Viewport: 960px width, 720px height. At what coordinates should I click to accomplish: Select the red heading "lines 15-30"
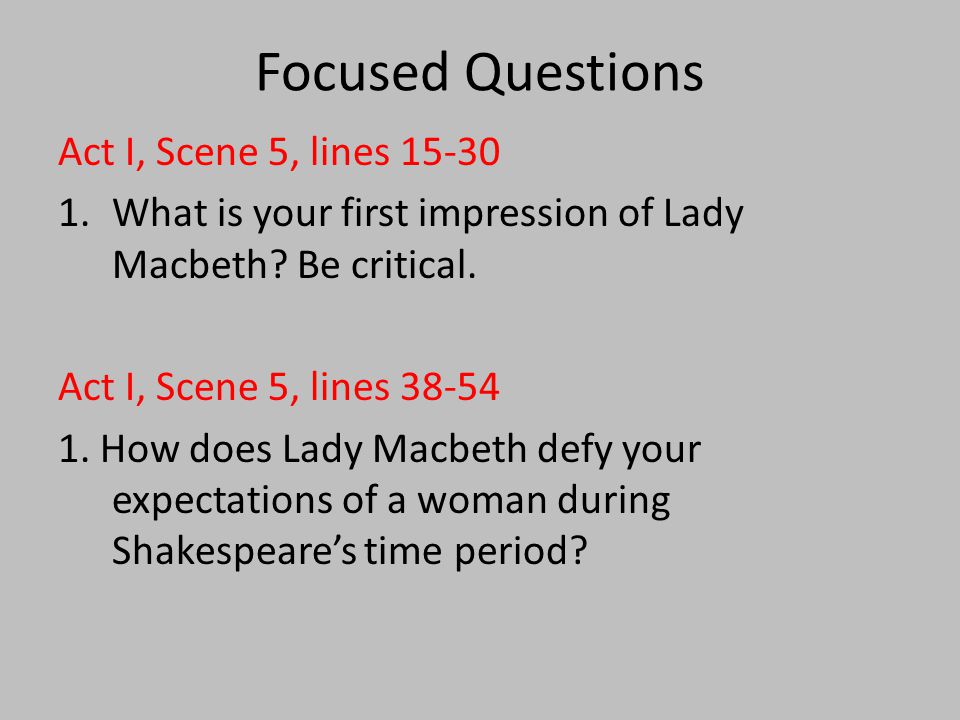(x=405, y=151)
